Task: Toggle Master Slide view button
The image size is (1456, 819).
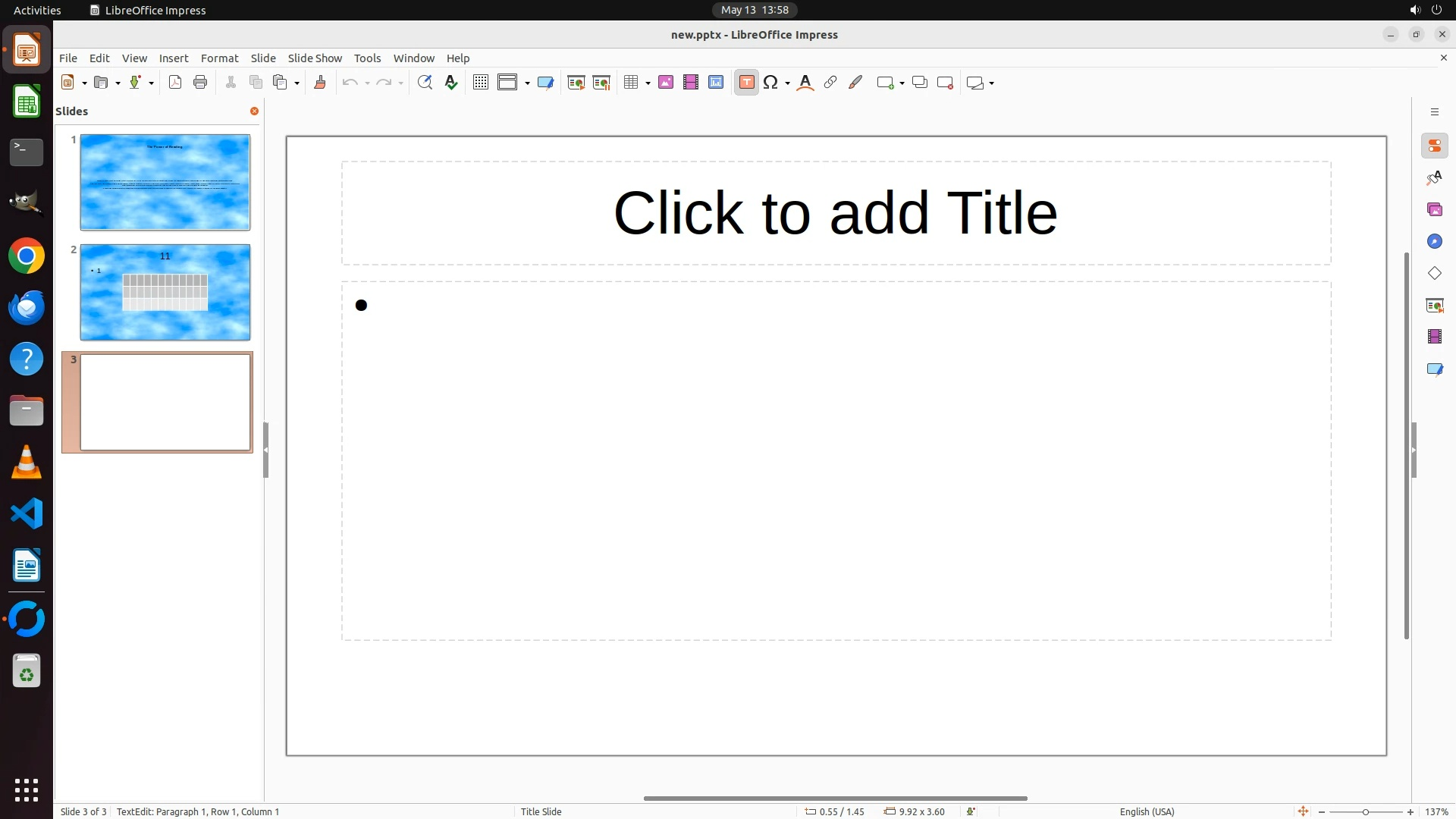Action: click(545, 83)
